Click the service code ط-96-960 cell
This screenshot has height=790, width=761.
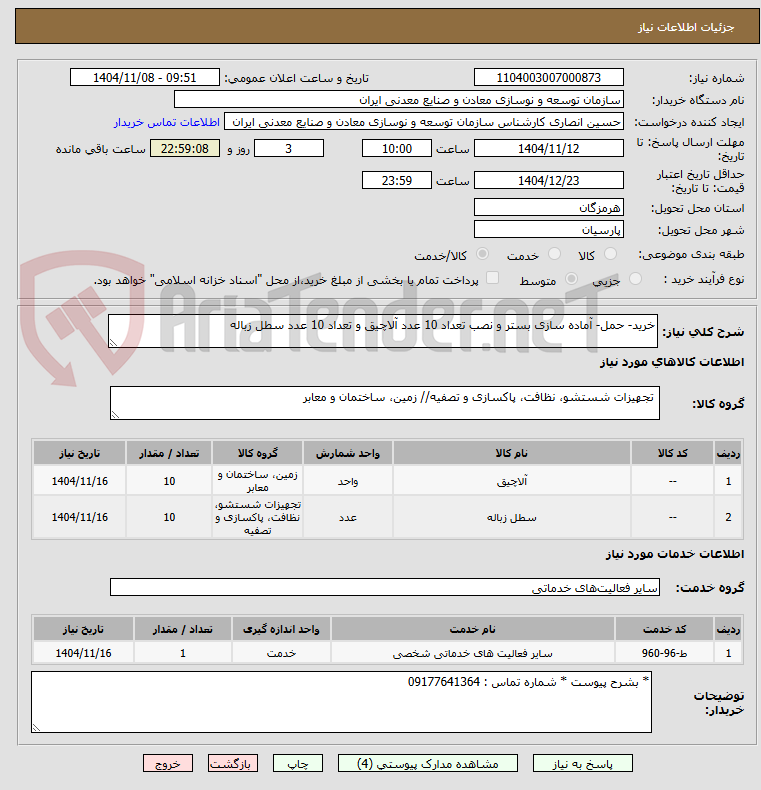click(664, 653)
